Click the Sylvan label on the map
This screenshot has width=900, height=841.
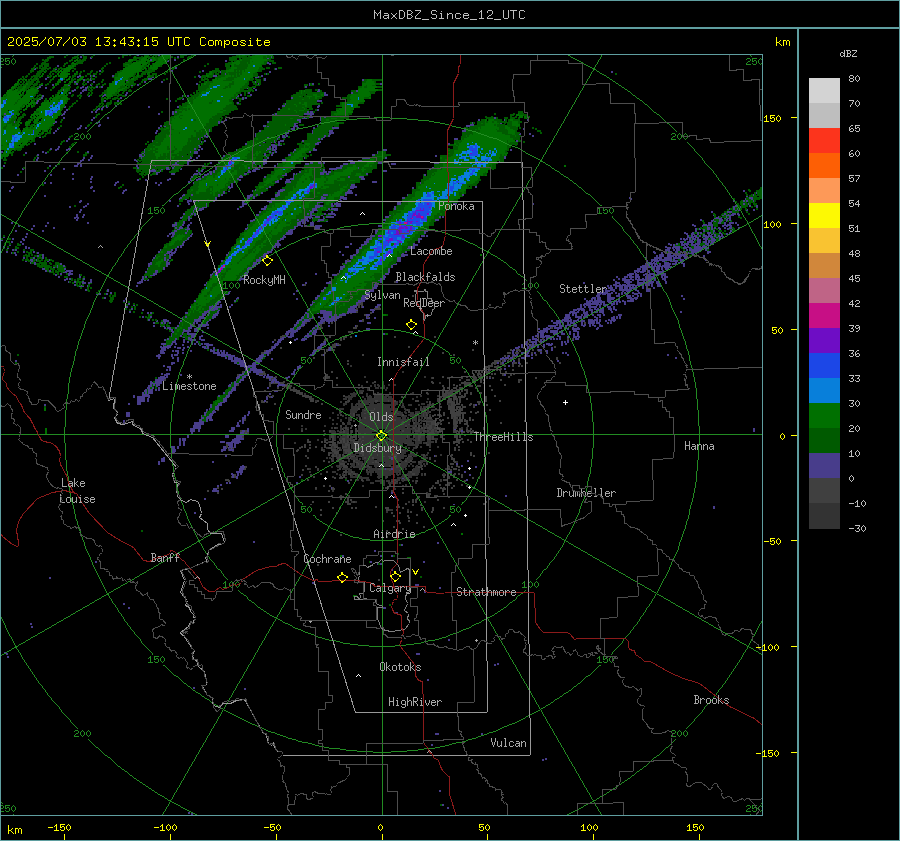(x=383, y=295)
